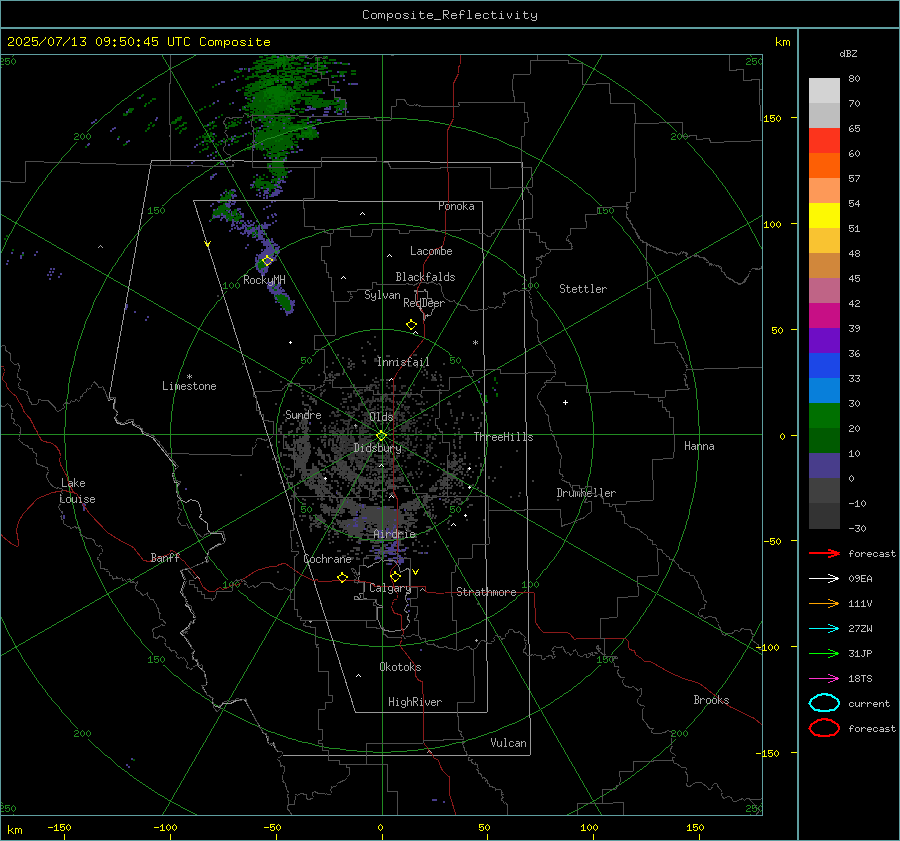Click the Olds label
900x841 pixels.
click(381, 417)
